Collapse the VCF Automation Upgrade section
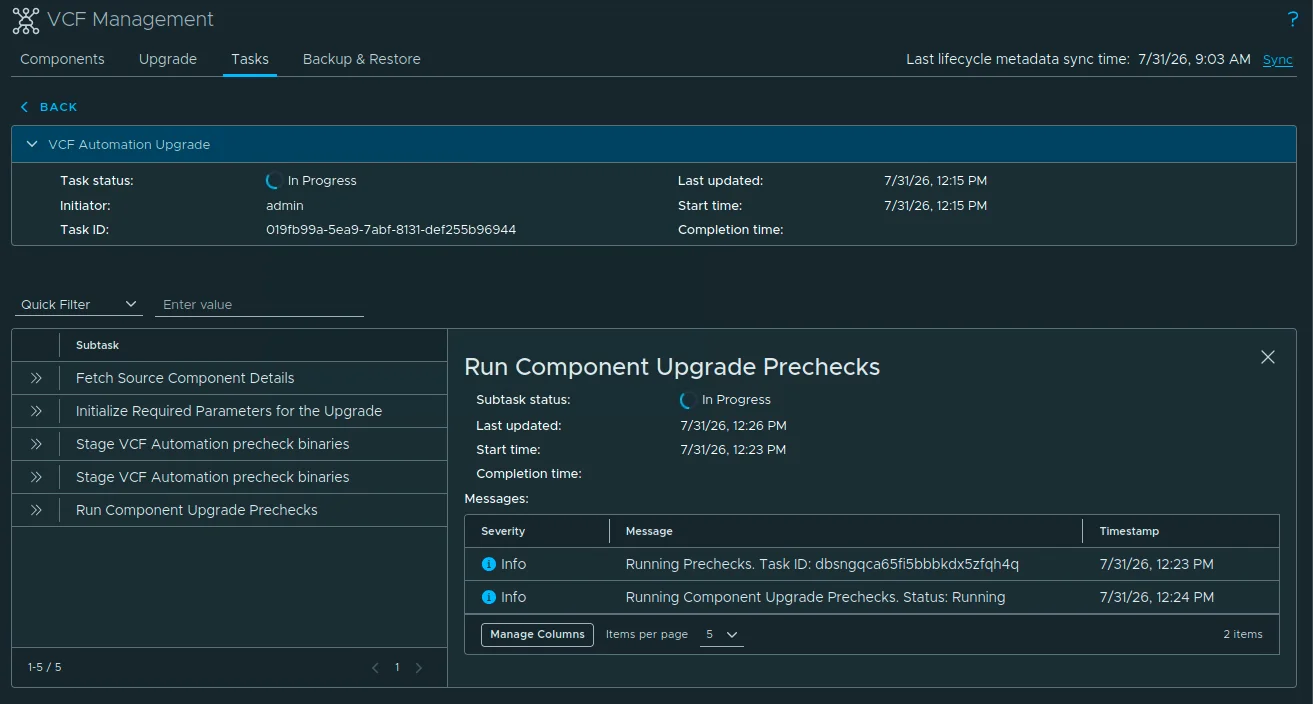Viewport: 1313px width, 704px height. pyautogui.click(x=32, y=144)
